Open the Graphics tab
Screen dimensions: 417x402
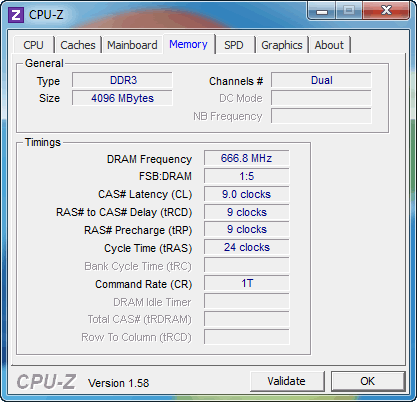click(282, 45)
